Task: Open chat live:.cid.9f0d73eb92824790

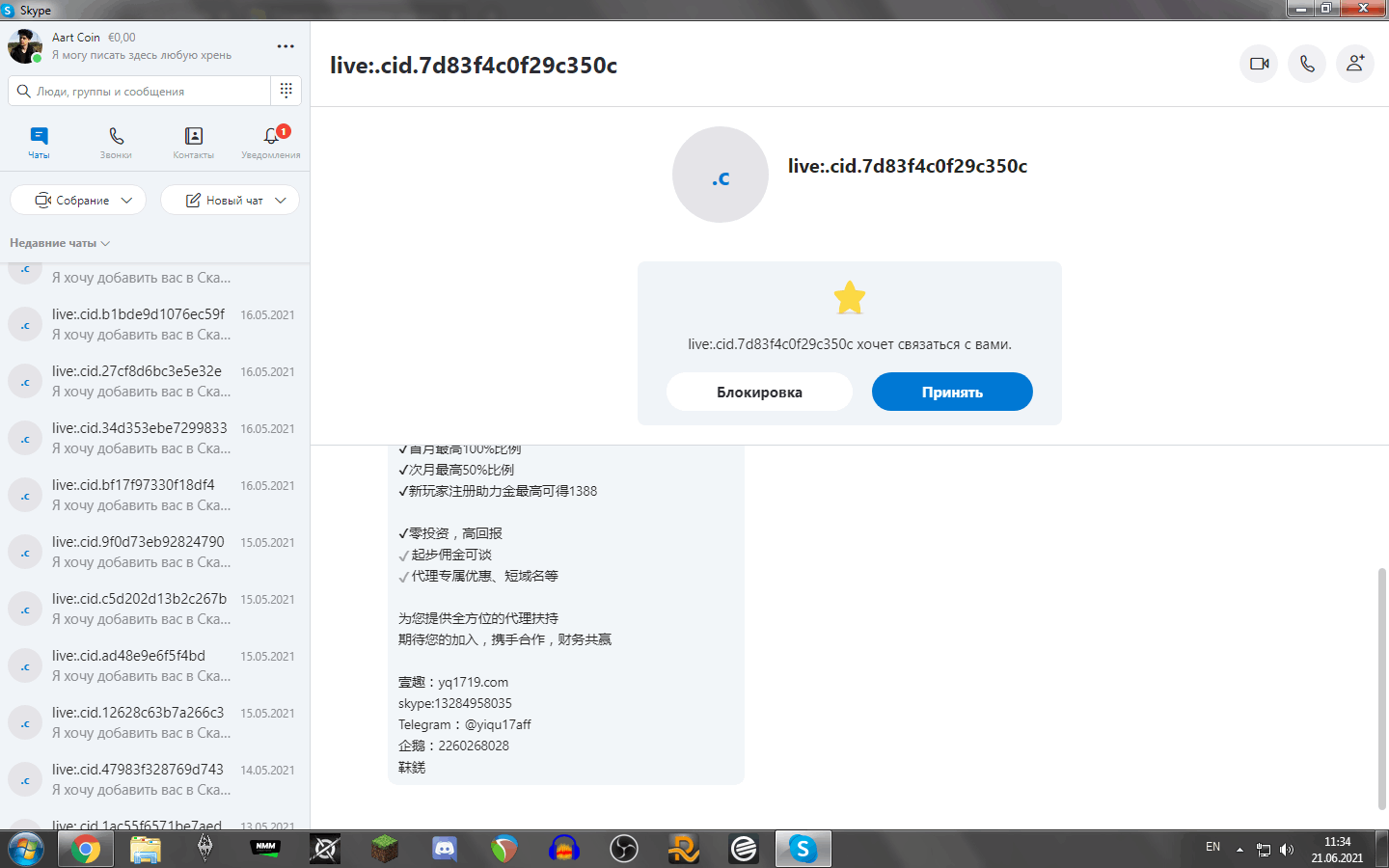Action: [x=154, y=552]
